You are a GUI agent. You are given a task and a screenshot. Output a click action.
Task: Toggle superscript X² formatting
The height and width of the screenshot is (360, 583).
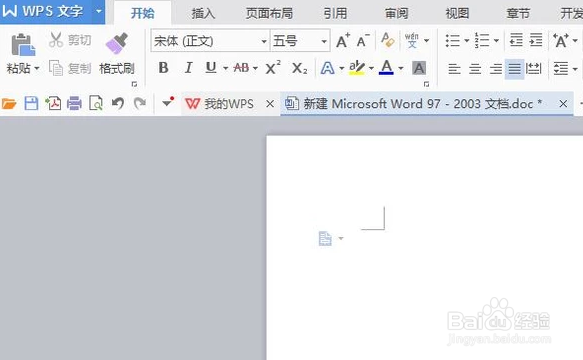pos(273,68)
